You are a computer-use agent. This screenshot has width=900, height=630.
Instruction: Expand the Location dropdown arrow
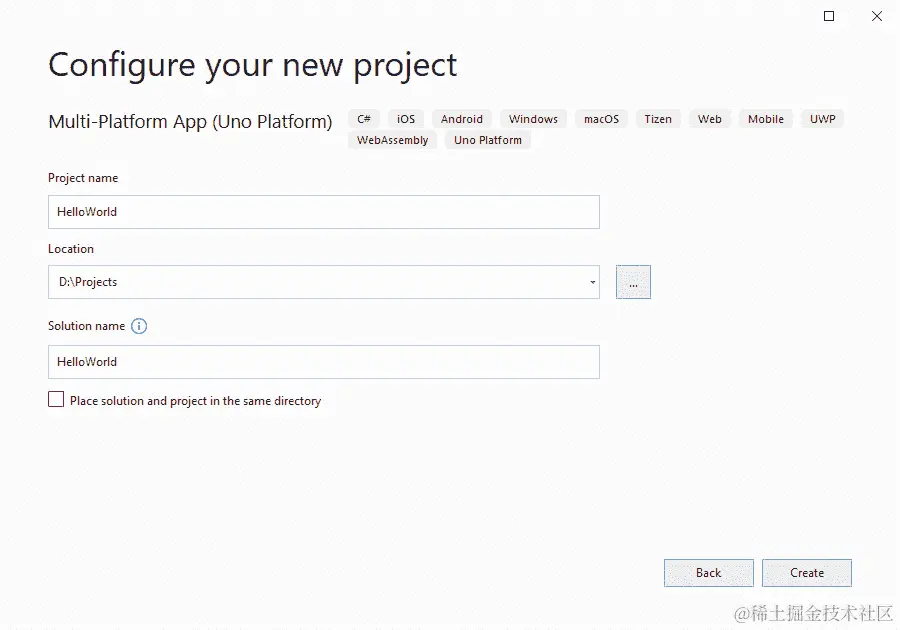pos(592,282)
